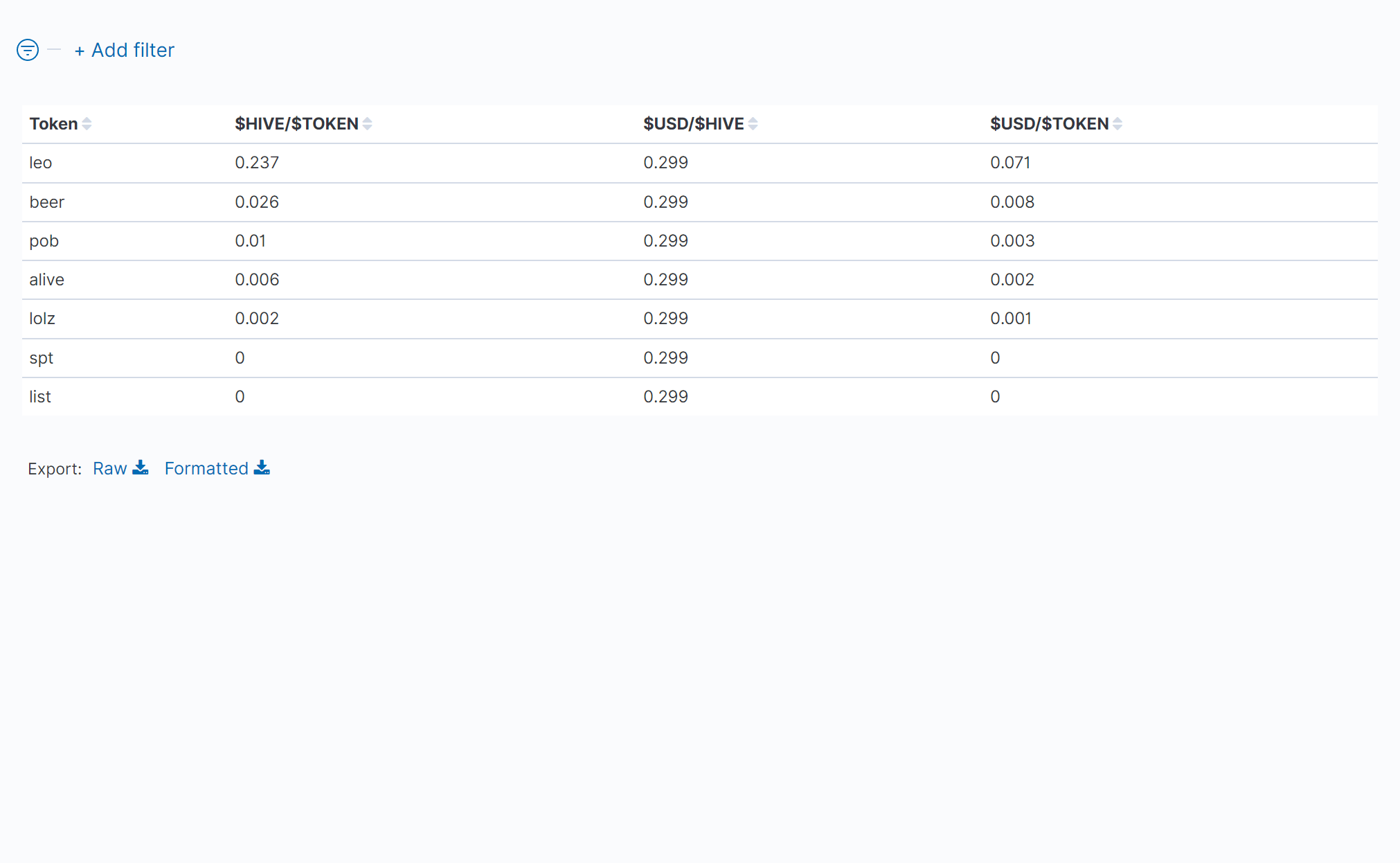Sort by $HIVE/$TOKEN column arrows
Screen dimensions: 1400x863
(368, 124)
